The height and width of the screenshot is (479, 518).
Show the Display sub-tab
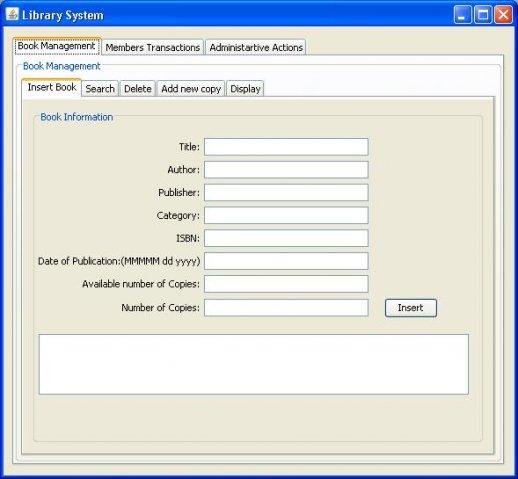[x=245, y=89]
